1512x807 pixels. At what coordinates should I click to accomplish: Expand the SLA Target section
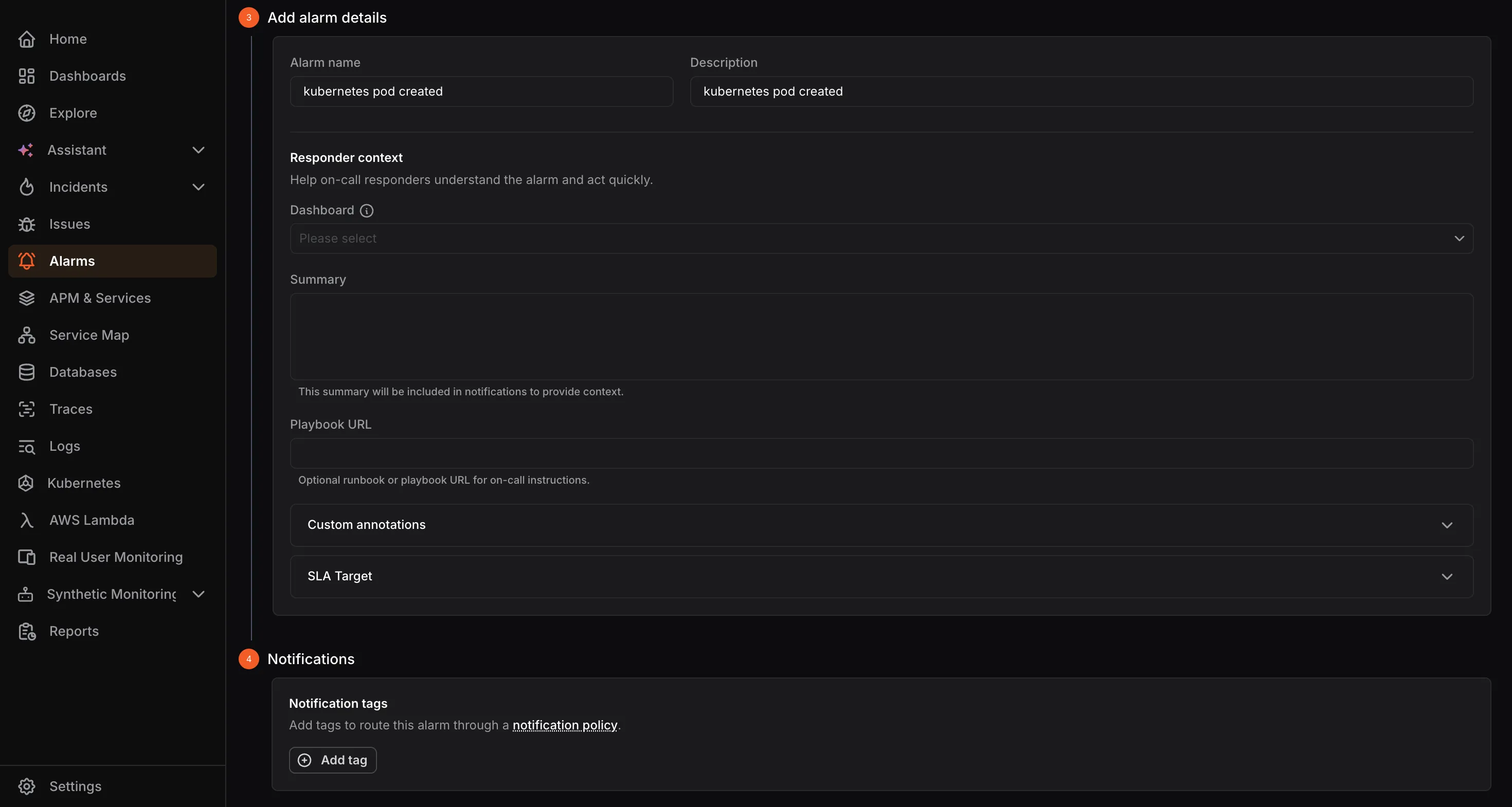coord(881,577)
